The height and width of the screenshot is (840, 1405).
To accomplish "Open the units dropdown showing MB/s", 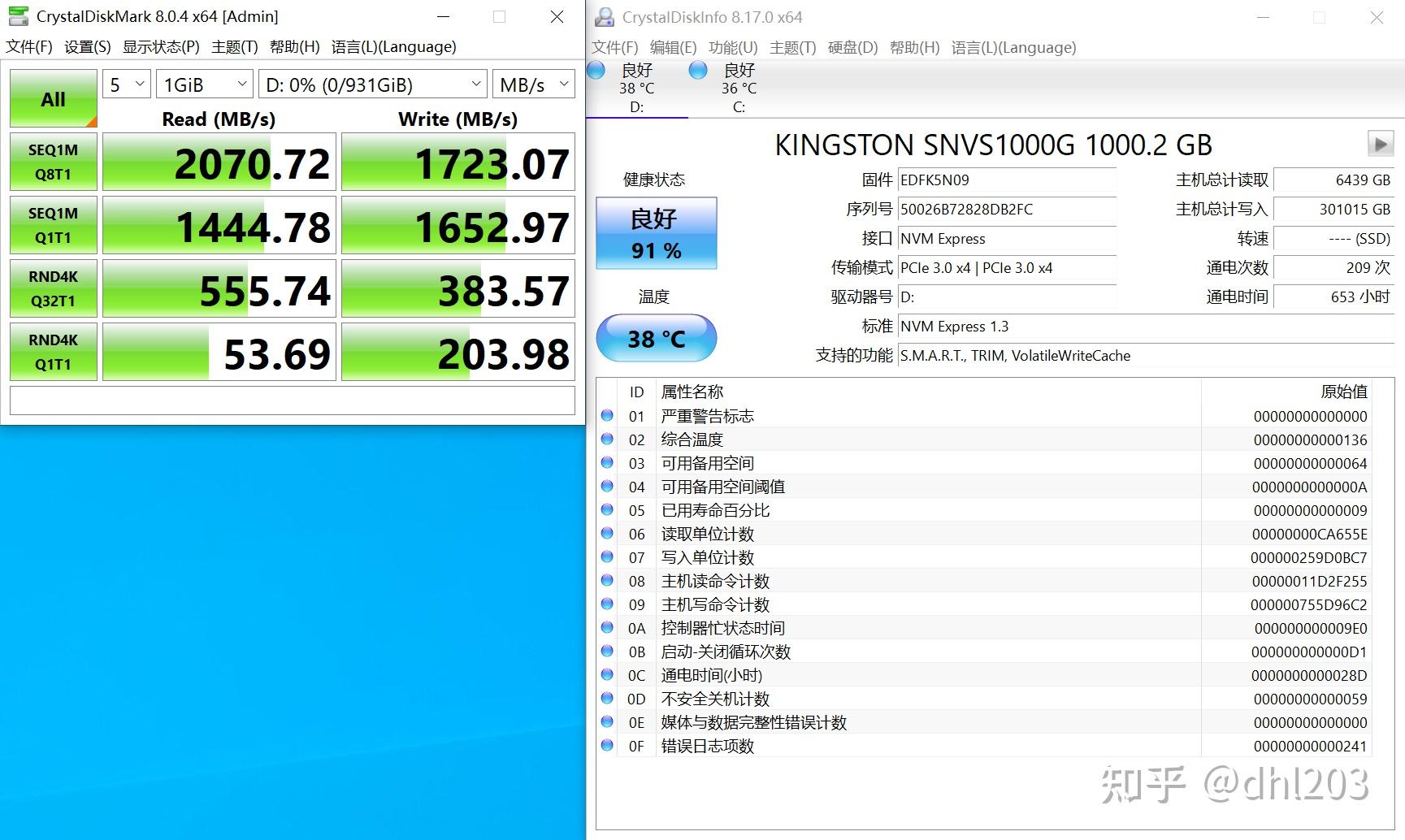I will 532,83.
